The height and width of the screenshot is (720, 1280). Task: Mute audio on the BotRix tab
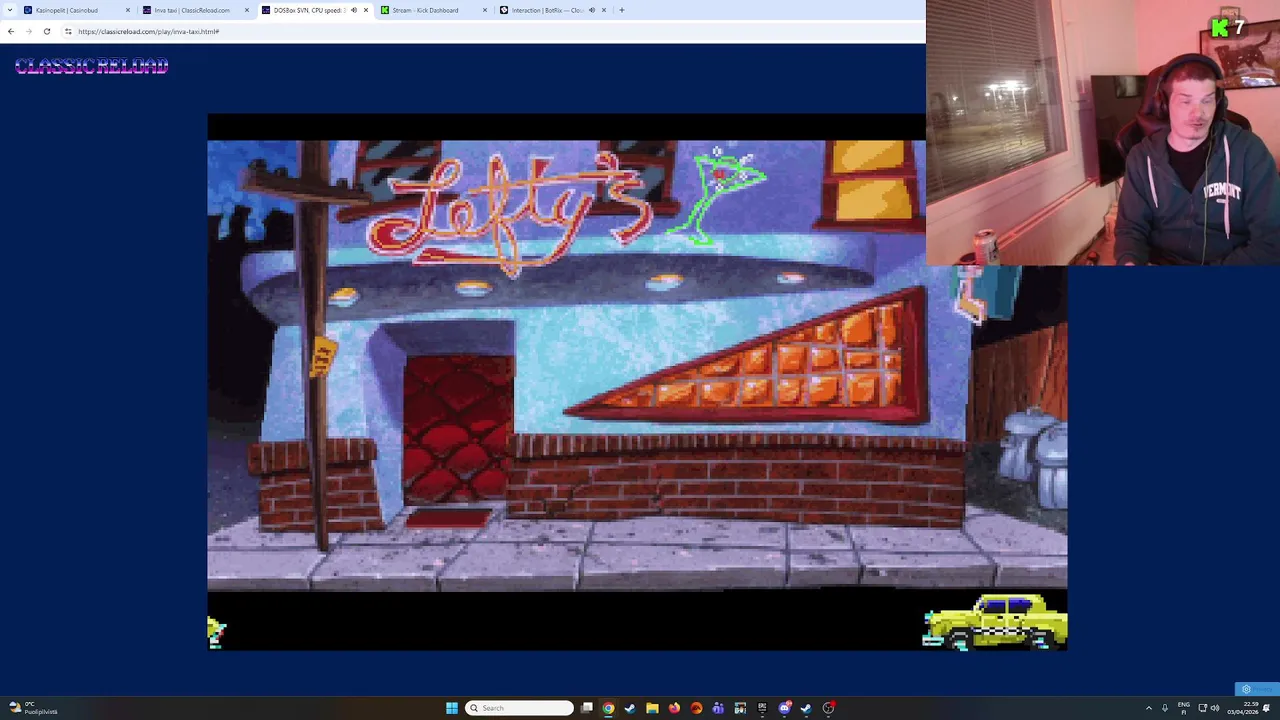591,10
